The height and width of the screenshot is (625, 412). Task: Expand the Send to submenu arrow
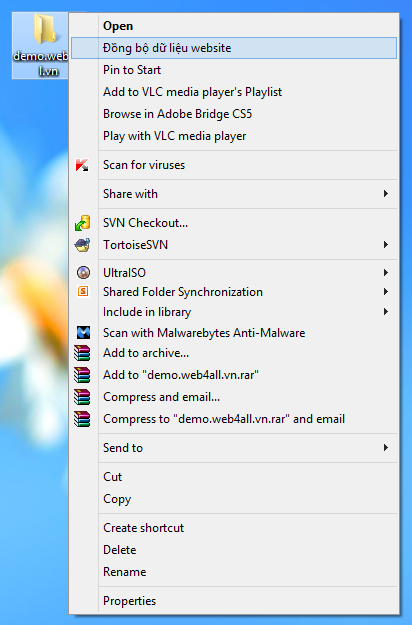(385, 448)
